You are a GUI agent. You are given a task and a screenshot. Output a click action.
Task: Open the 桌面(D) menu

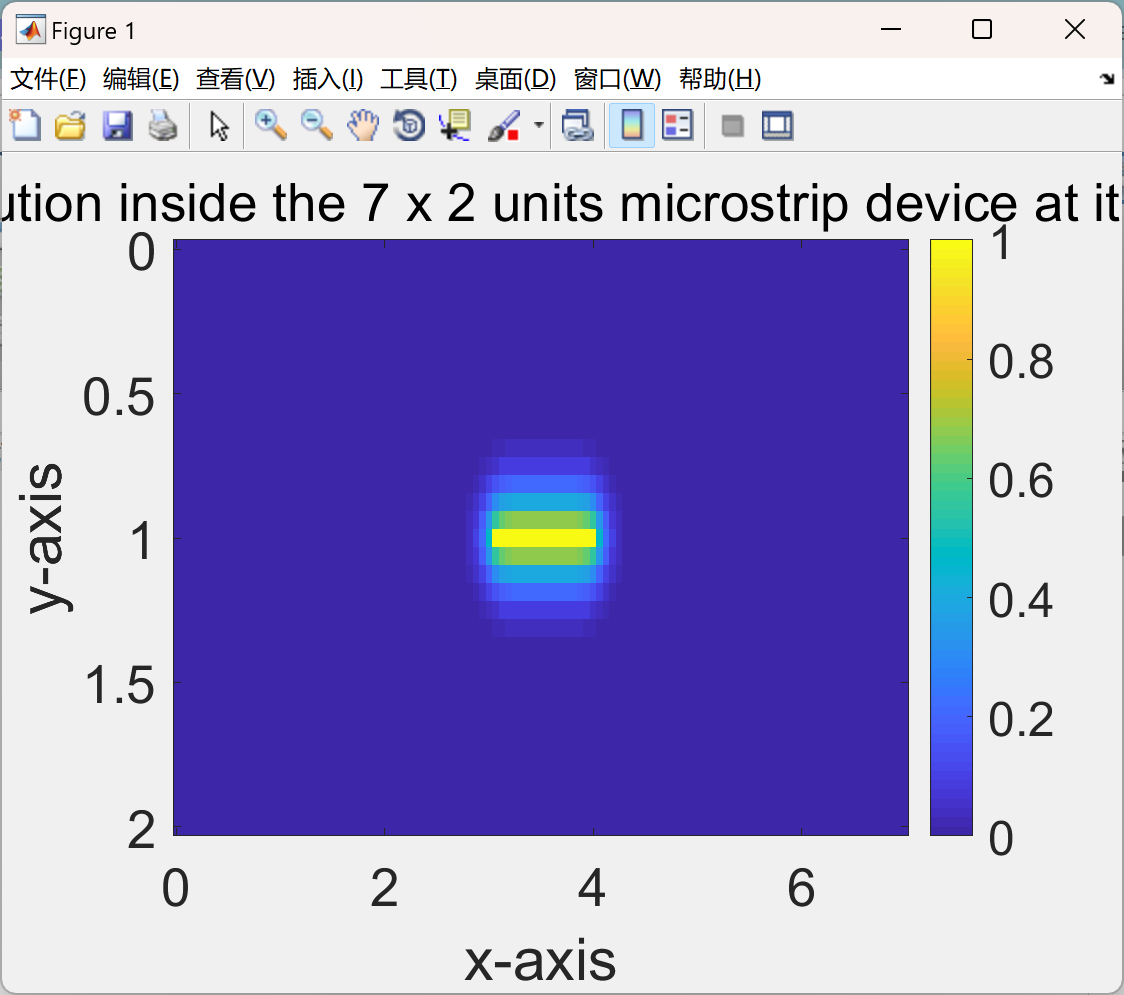[x=515, y=79]
